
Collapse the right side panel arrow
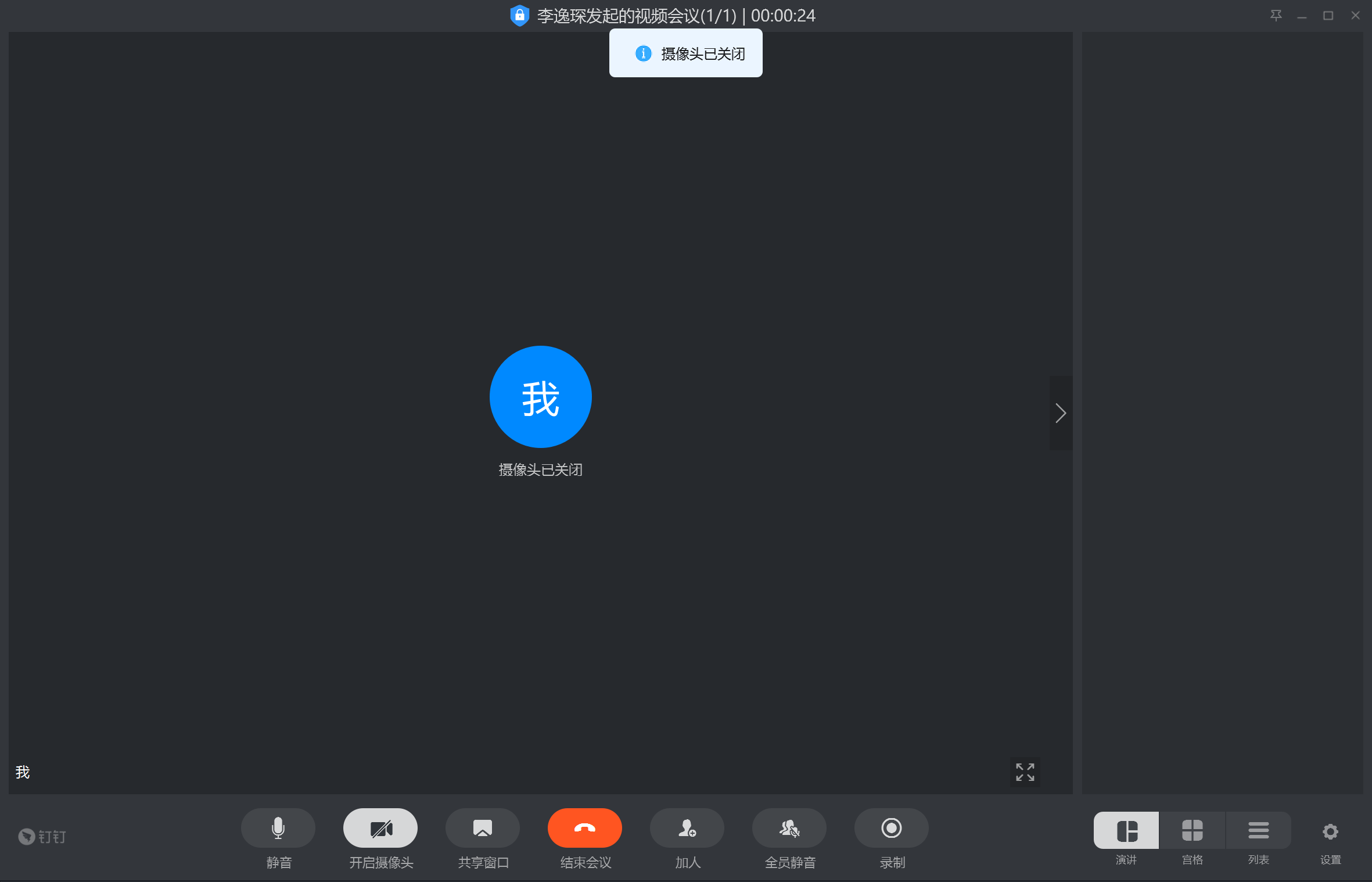coord(1061,413)
